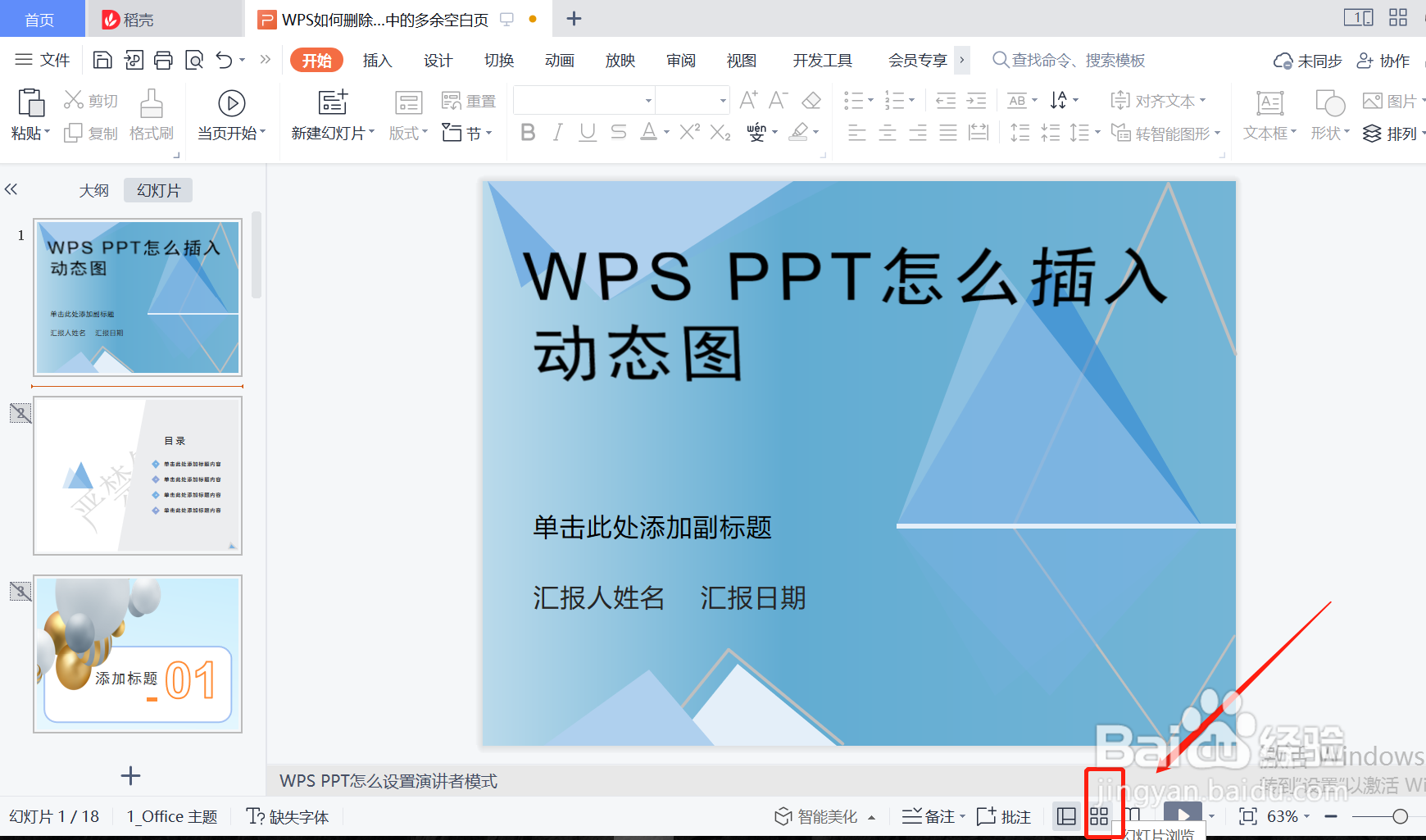
Task: Toggle Bold formatting
Action: click(x=528, y=132)
